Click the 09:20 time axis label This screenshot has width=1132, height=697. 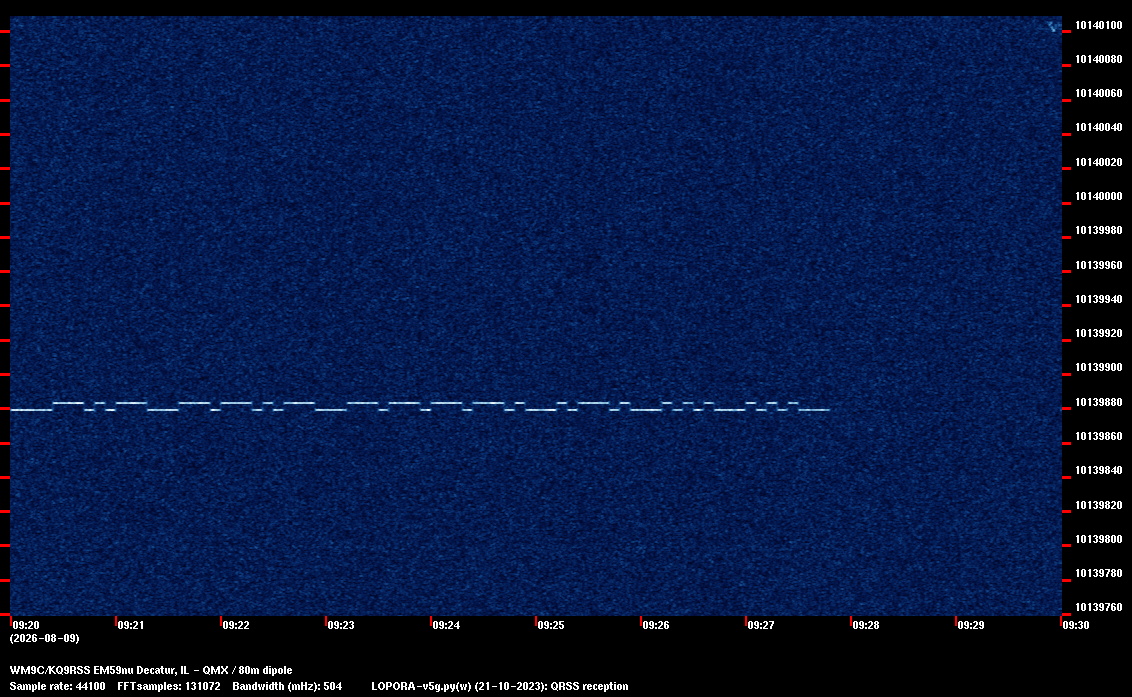26,625
